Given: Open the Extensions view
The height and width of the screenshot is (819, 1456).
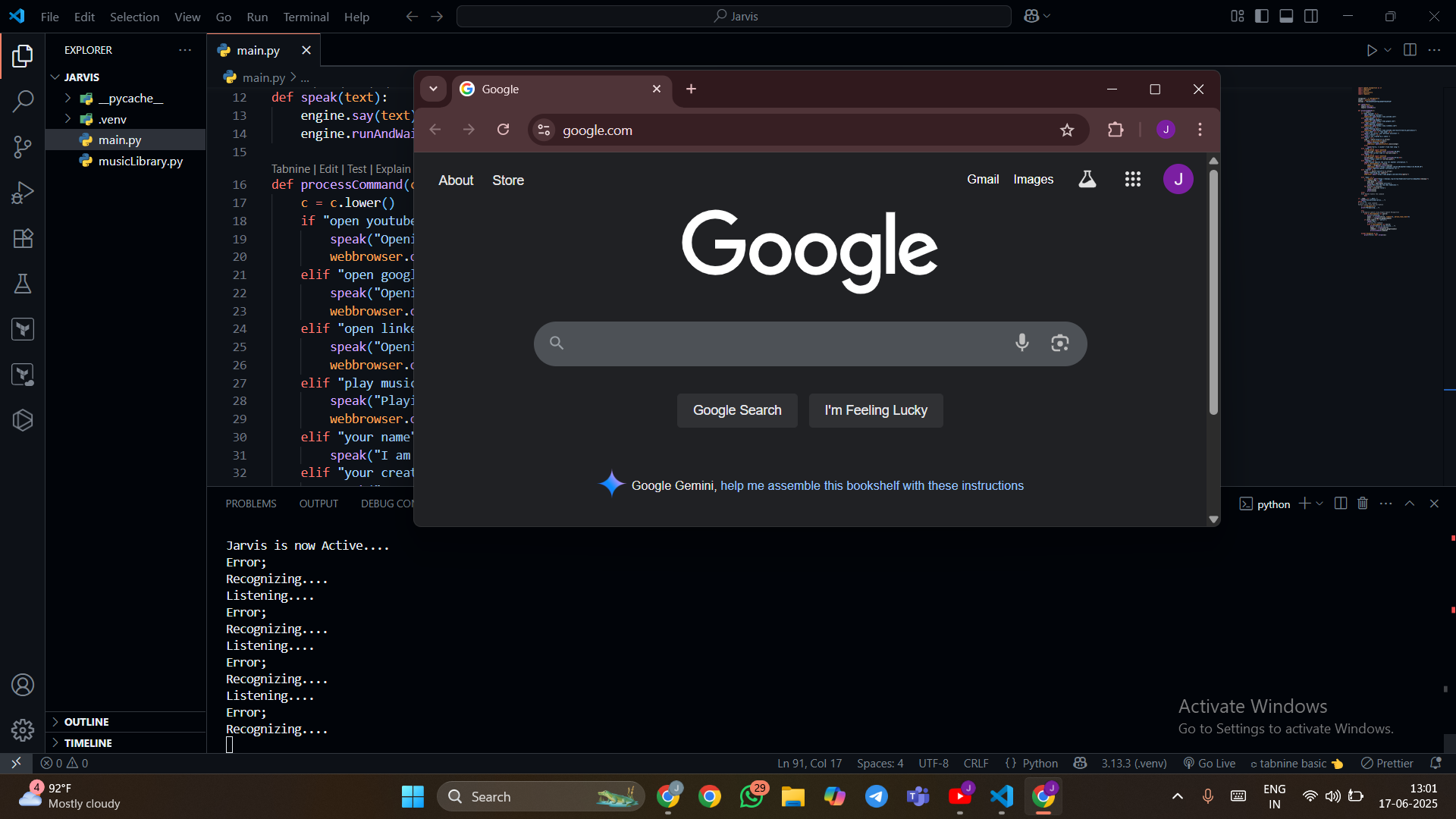Looking at the screenshot, I should (23, 238).
